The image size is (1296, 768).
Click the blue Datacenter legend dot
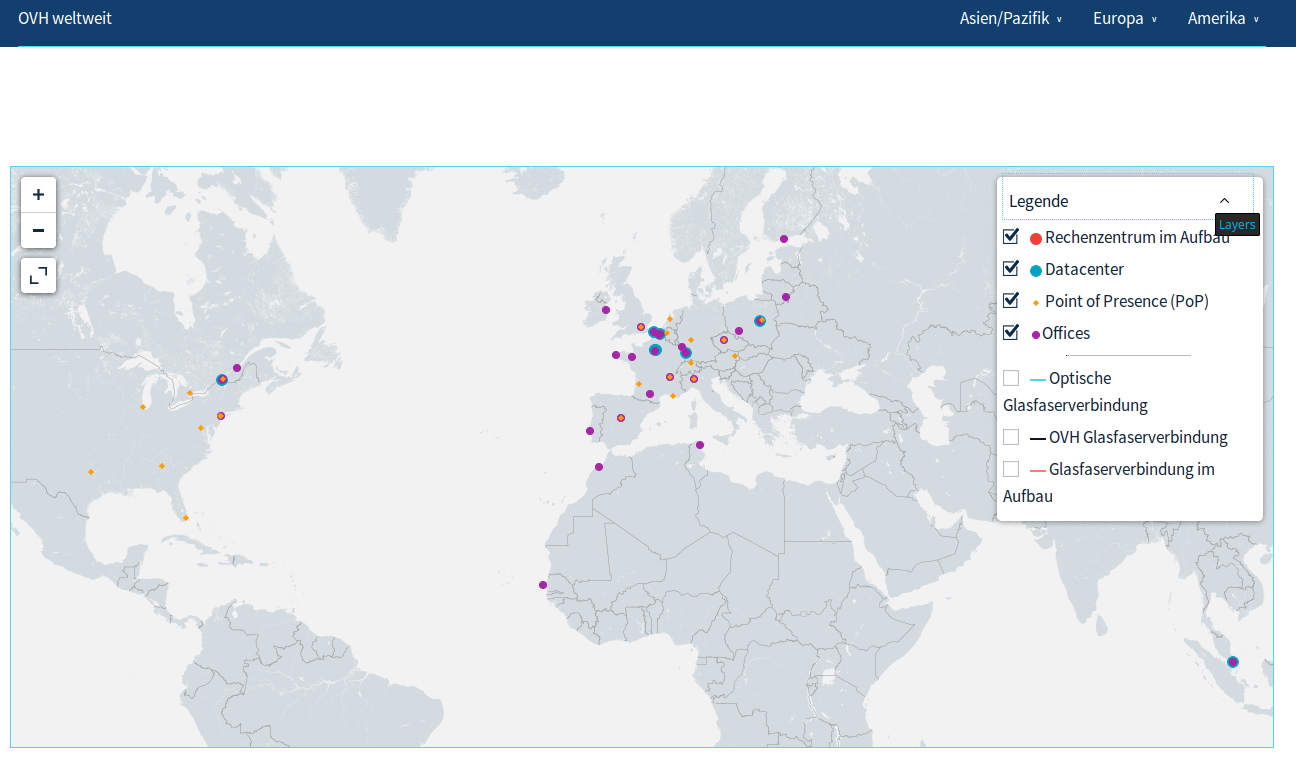[1036, 271]
